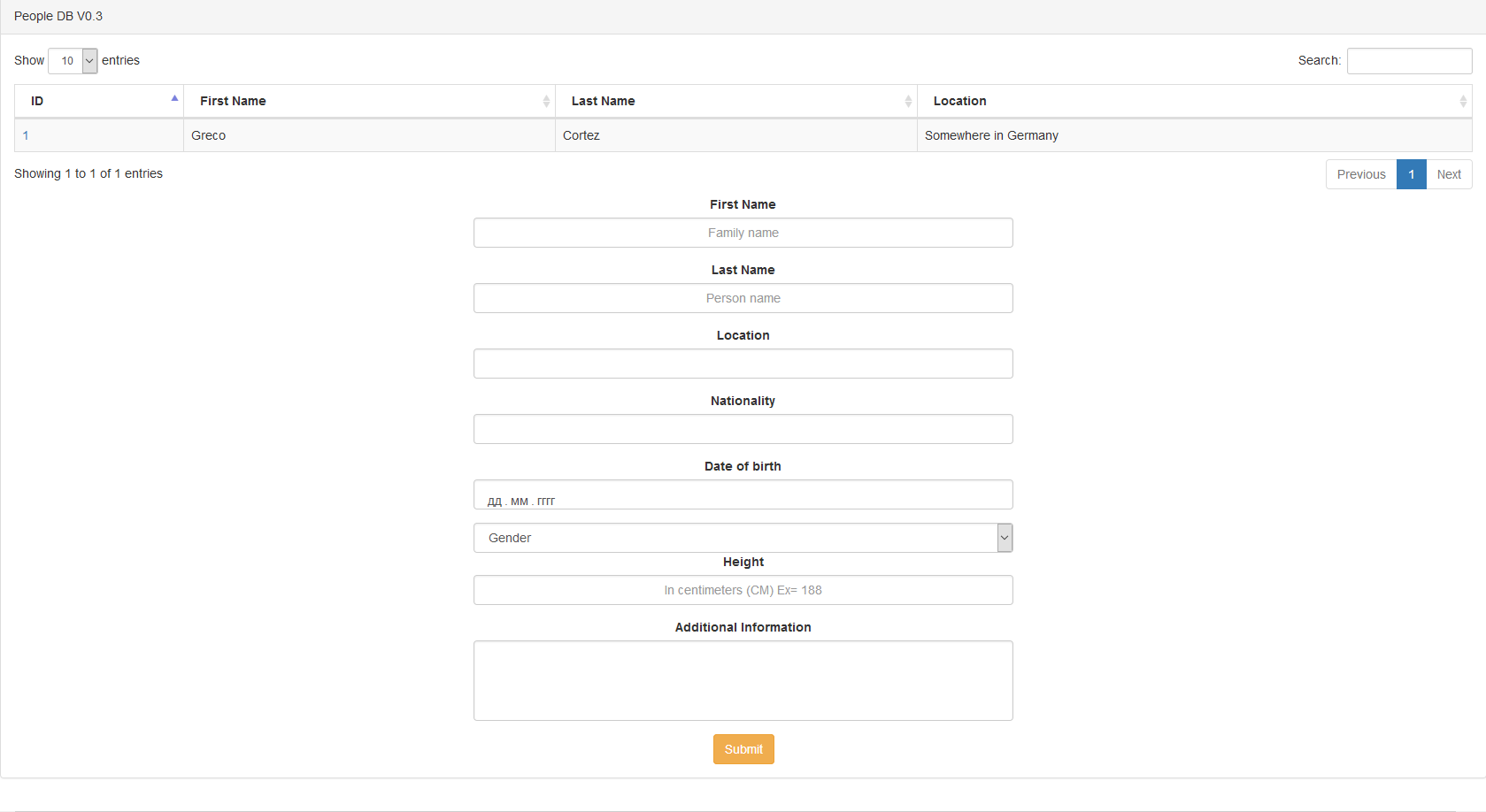Focus the Location text field in form
Image resolution: width=1486 pixels, height=812 pixels.
[743, 364]
